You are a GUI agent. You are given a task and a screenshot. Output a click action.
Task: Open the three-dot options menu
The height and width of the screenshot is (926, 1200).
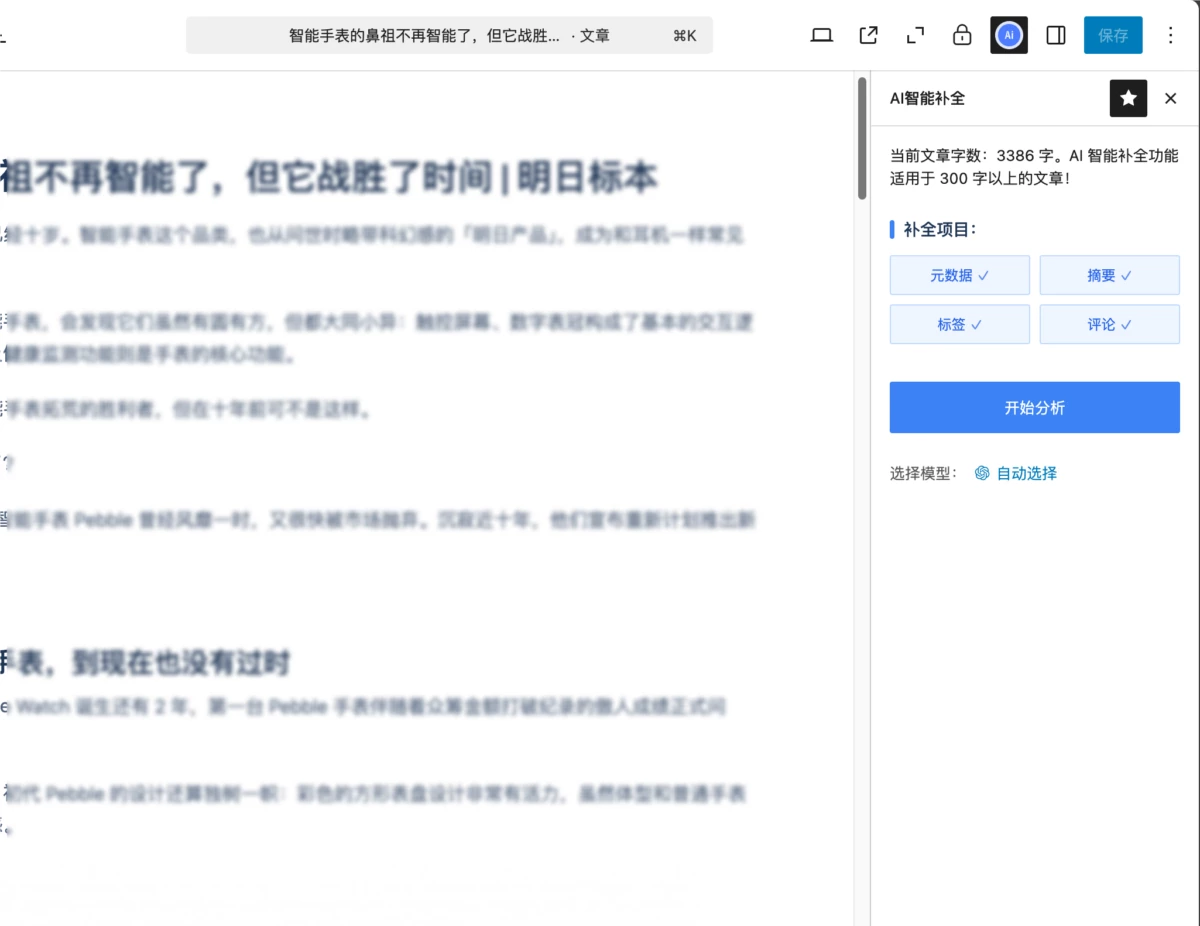1170,36
